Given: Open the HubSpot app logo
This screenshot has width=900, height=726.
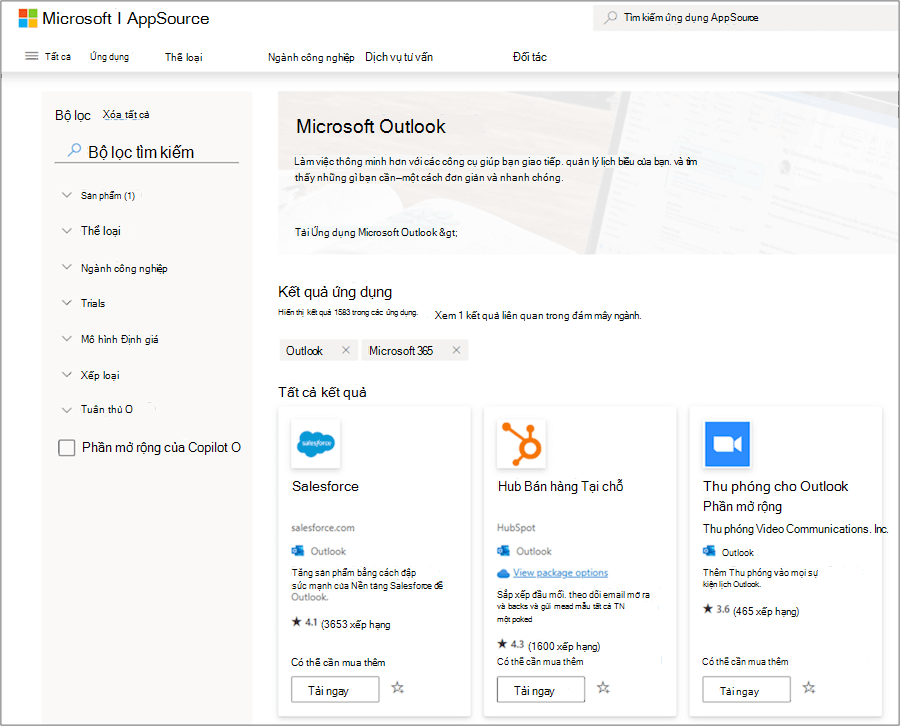Looking at the screenshot, I should [521, 444].
